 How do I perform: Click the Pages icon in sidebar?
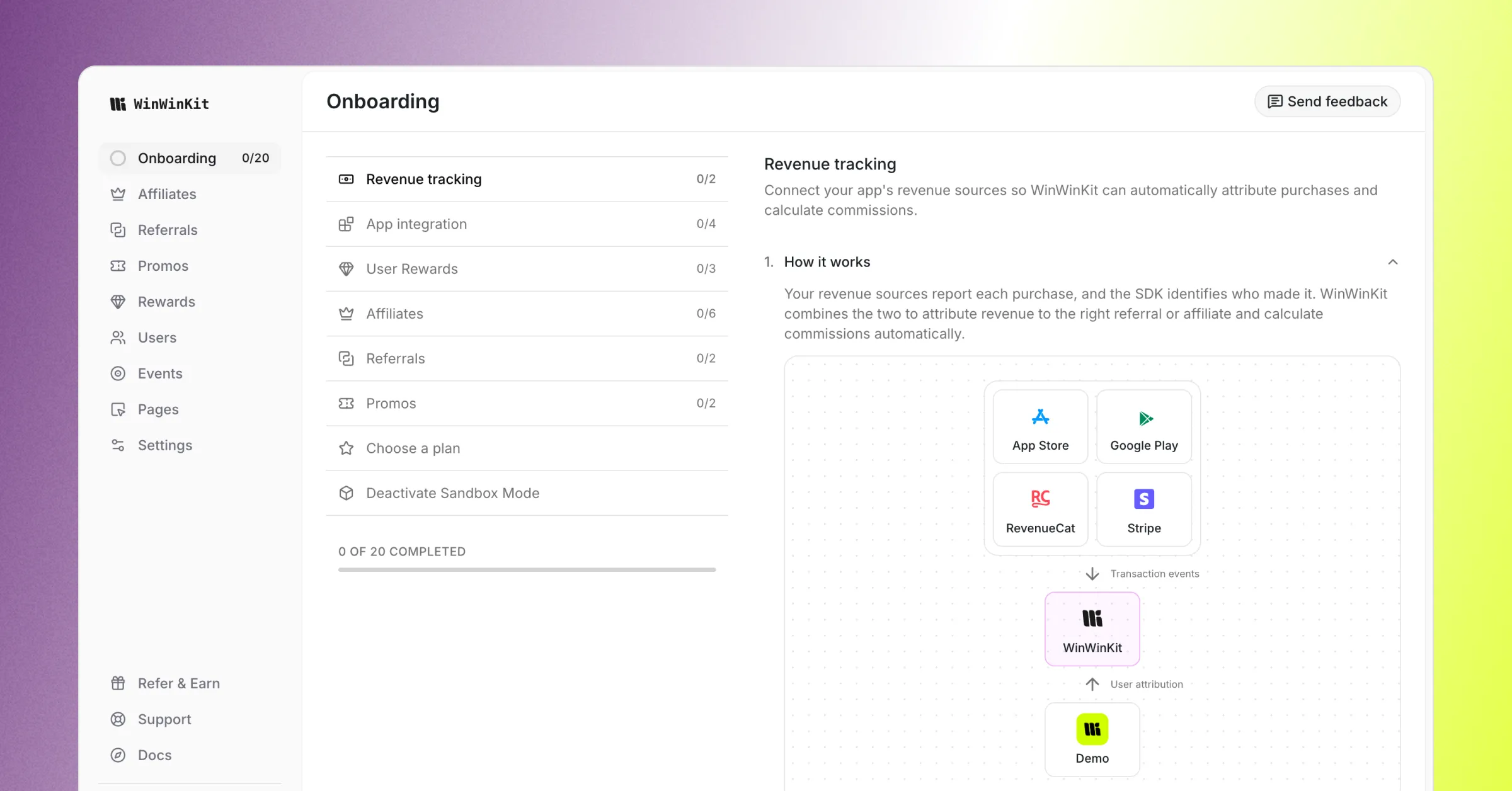pos(118,409)
